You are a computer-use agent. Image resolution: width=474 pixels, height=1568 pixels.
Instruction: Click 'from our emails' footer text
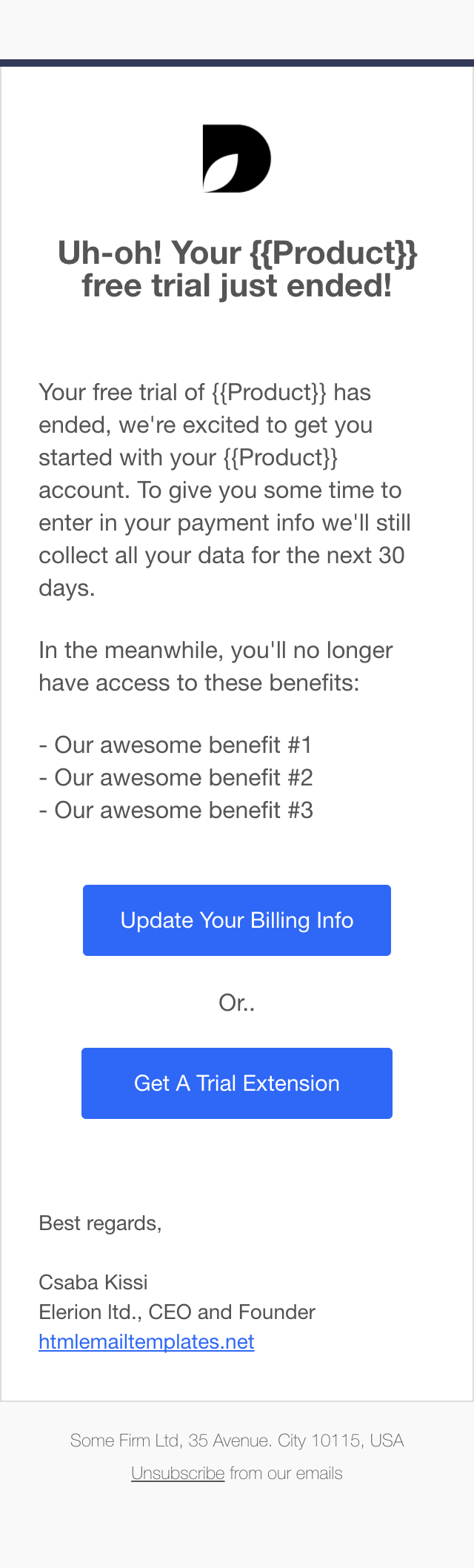click(x=286, y=1473)
